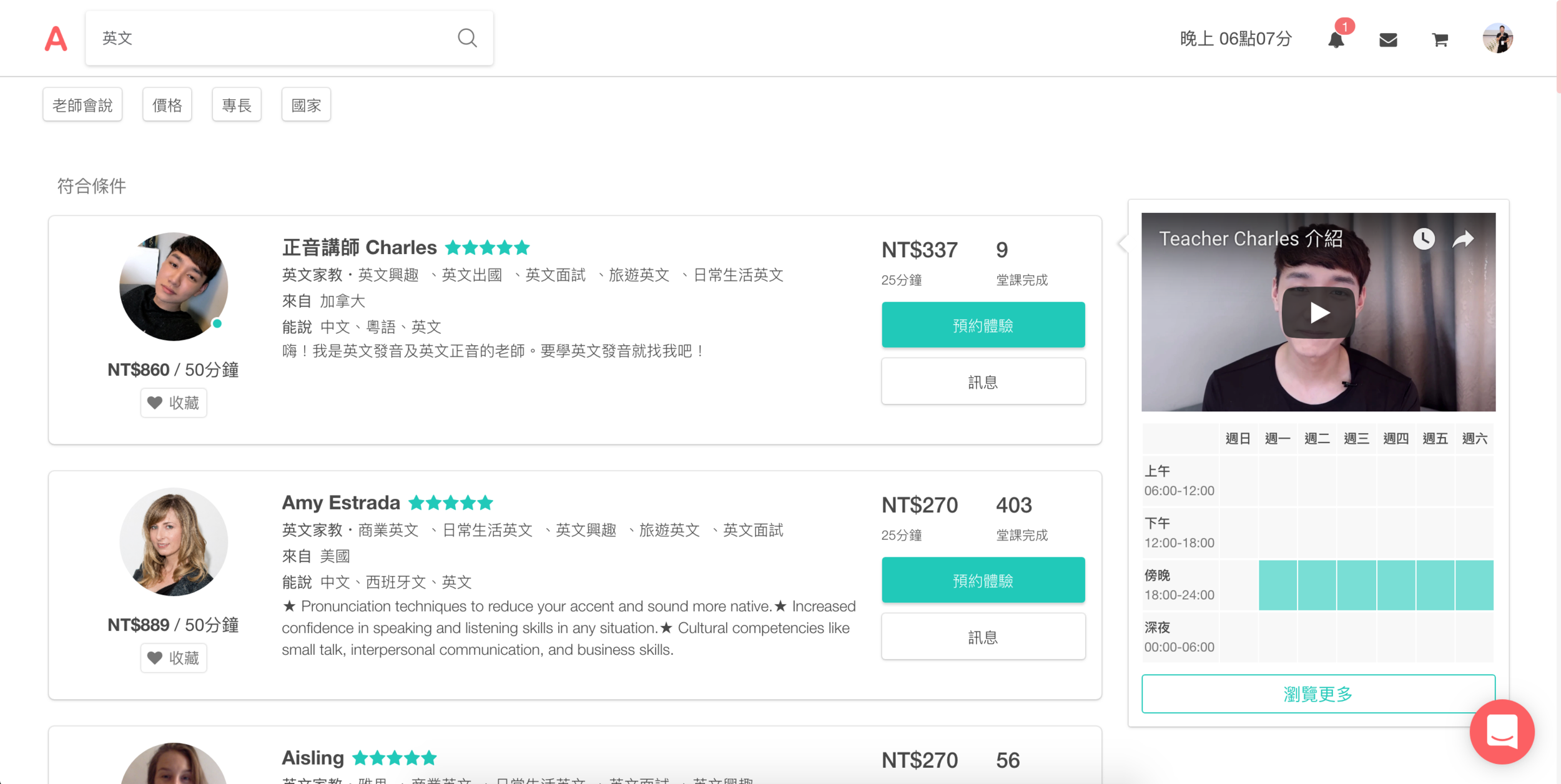Open 正音講師 Charles profile photo
The height and width of the screenshot is (784, 1561).
pyautogui.click(x=174, y=287)
